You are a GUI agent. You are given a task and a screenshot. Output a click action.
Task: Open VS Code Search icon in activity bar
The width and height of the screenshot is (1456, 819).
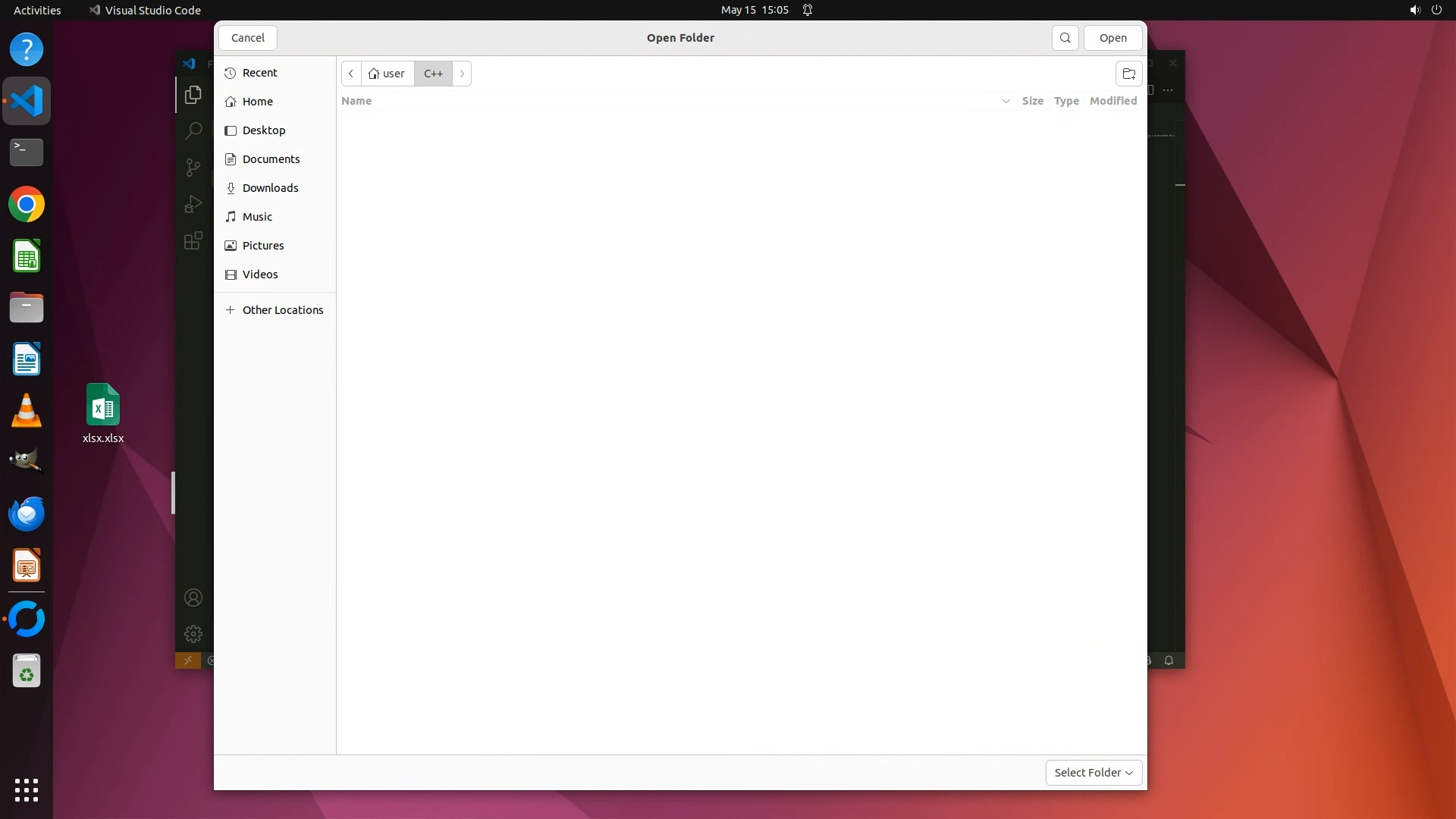coord(193,130)
